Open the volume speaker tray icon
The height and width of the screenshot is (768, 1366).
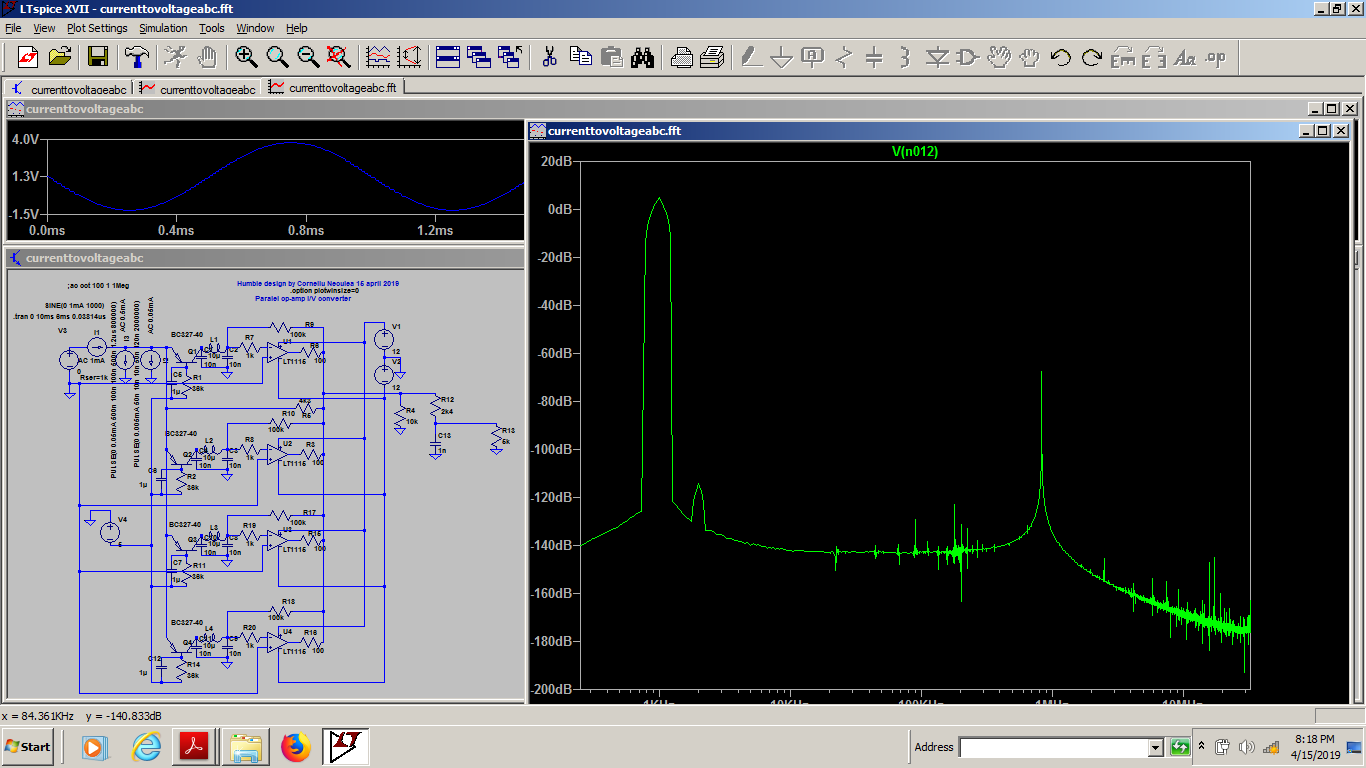click(x=1246, y=747)
